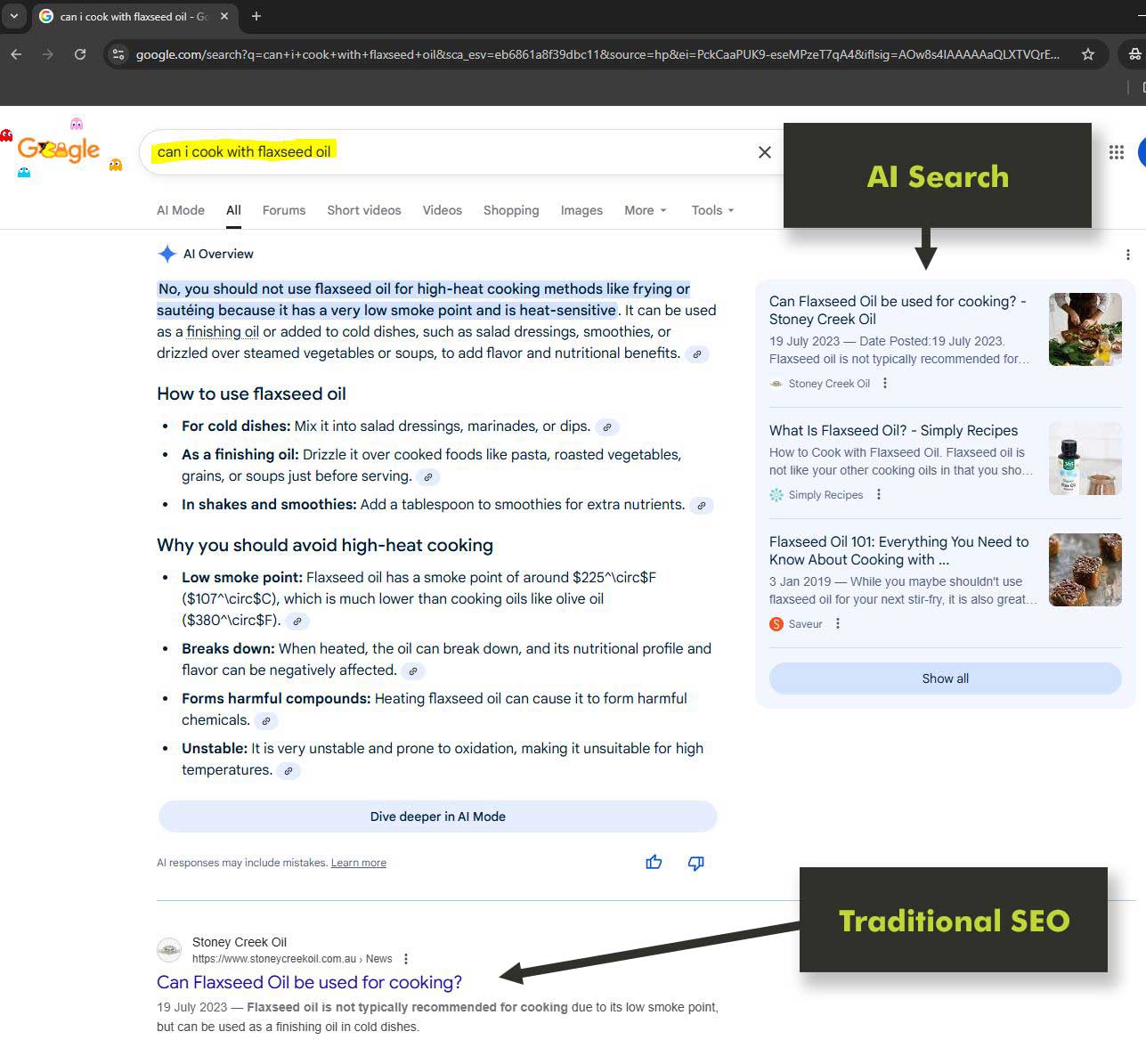Expand the More search categories dropdown
The width and height of the screenshot is (1146, 1064).
point(644,210)
